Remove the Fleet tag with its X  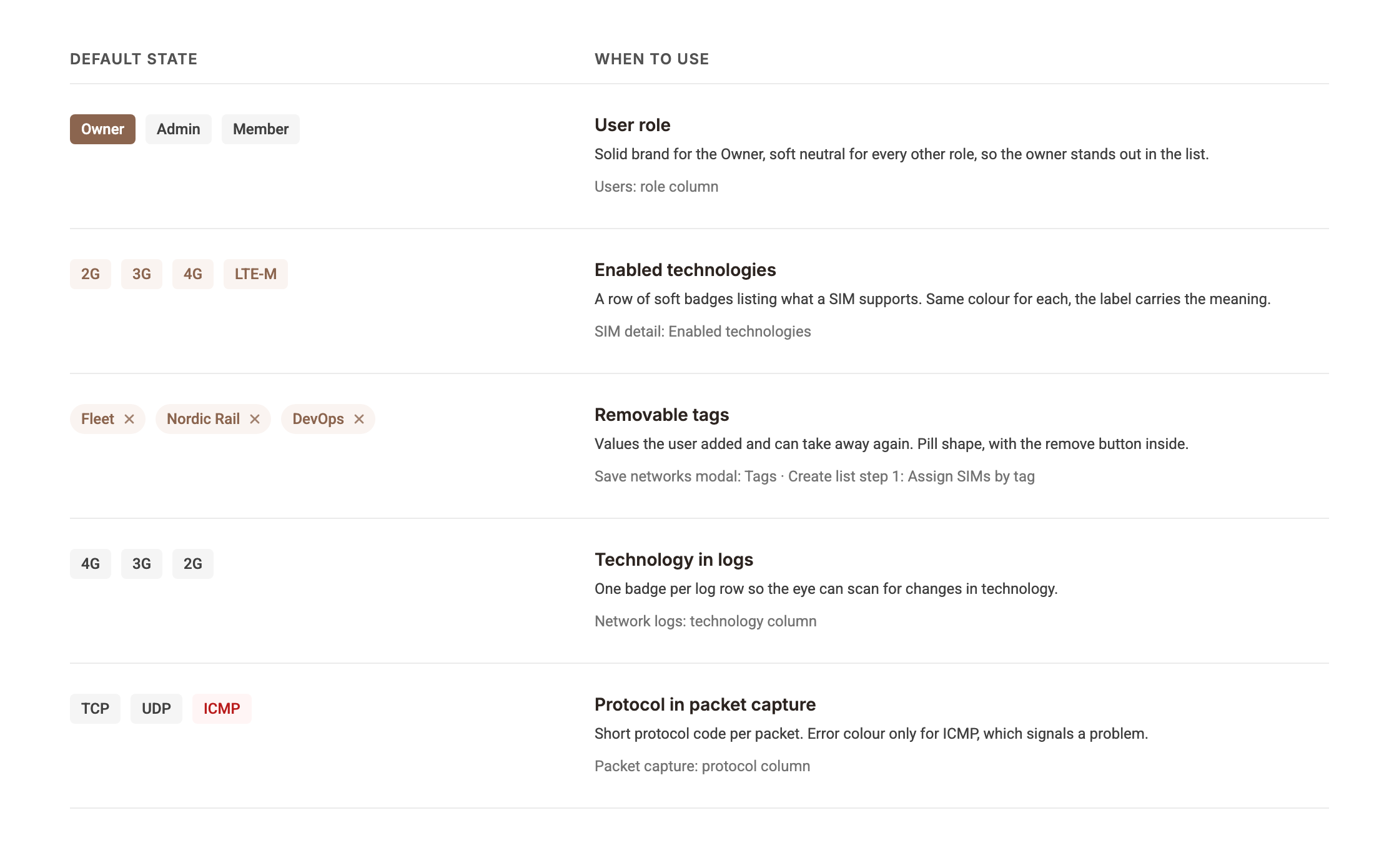tap(129, 419)
